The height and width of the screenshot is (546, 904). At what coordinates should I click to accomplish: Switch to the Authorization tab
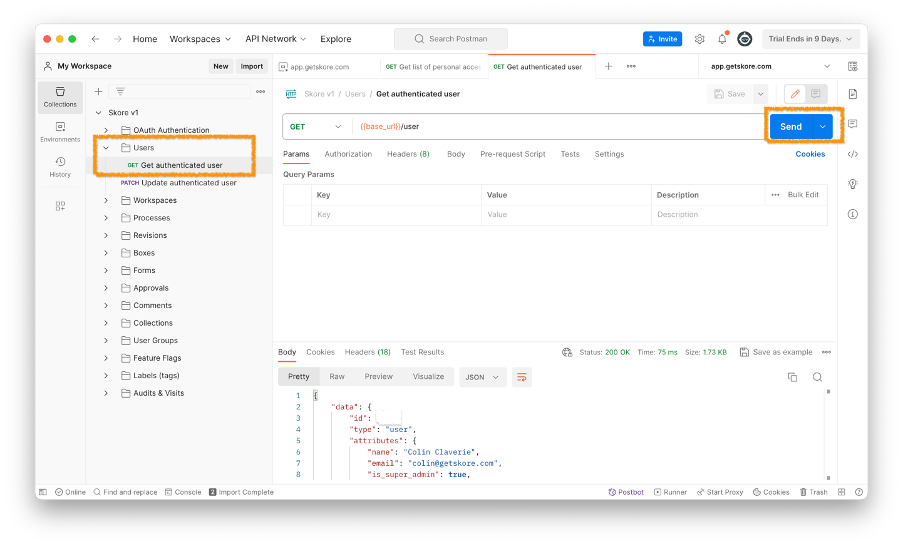(x=348, y=154)
